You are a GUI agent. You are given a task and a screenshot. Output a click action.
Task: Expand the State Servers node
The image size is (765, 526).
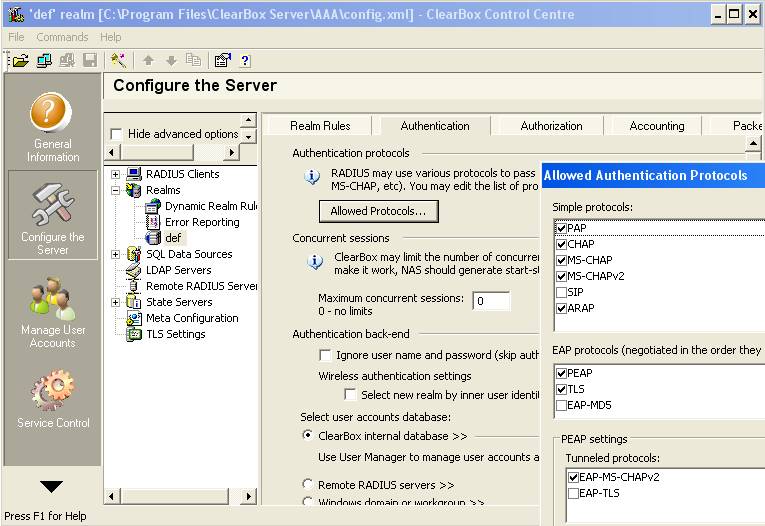[x=115, y=303]
